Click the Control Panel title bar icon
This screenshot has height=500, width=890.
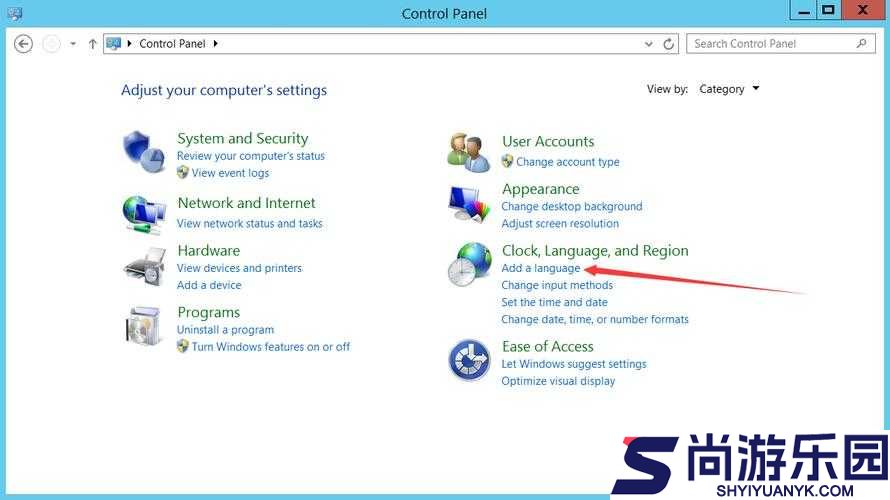pos(15,13)
